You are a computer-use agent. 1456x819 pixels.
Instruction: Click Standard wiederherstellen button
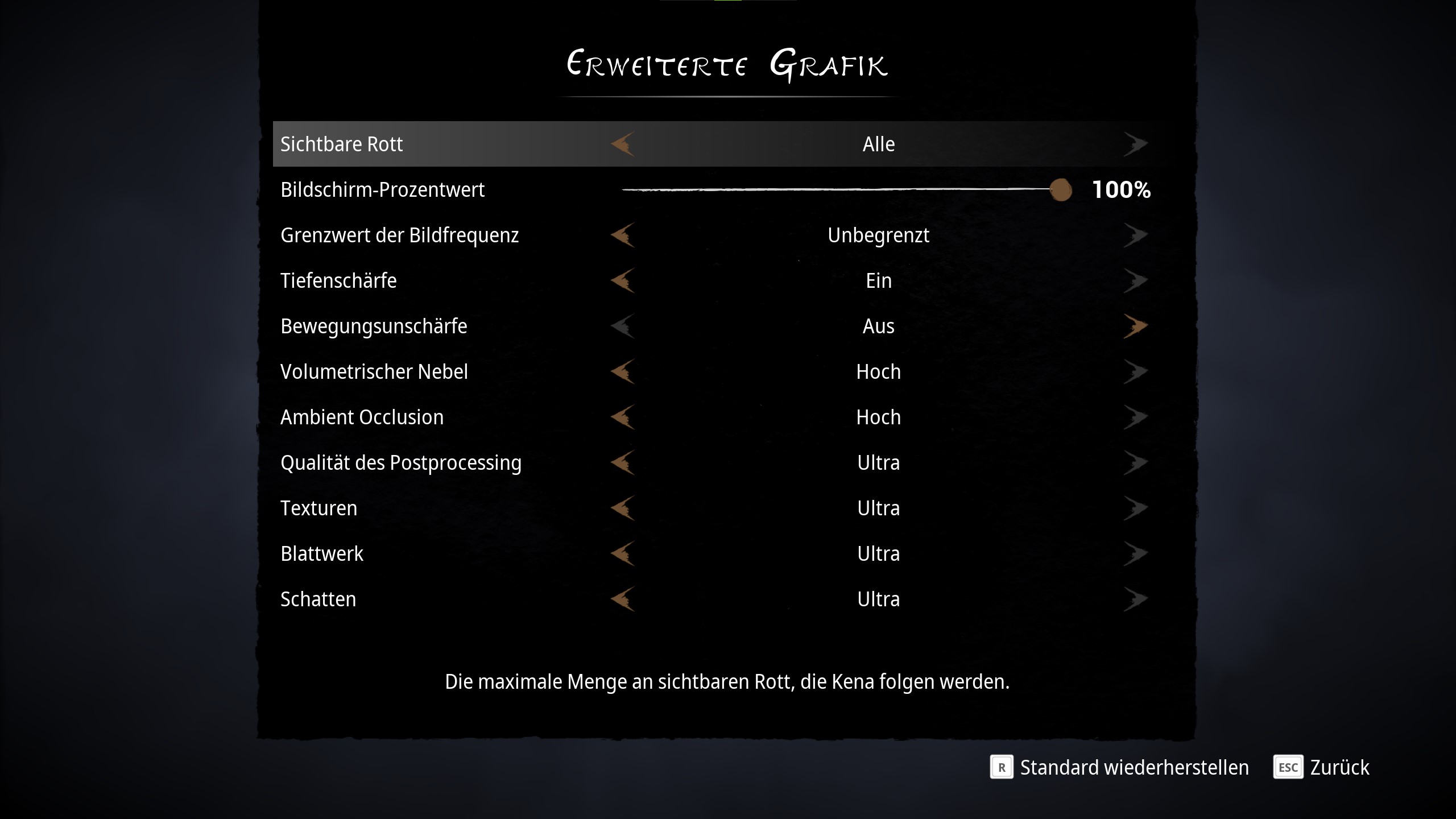point(1134,767)
